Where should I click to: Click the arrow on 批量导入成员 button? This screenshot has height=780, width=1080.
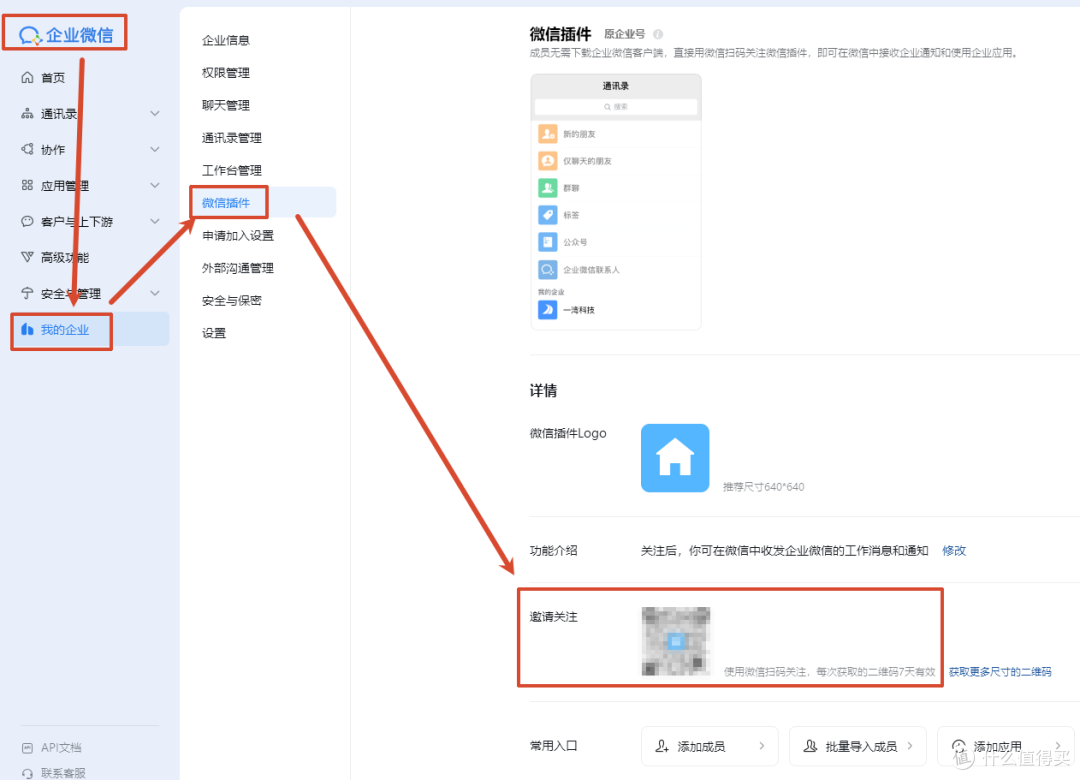coord(910,746)
